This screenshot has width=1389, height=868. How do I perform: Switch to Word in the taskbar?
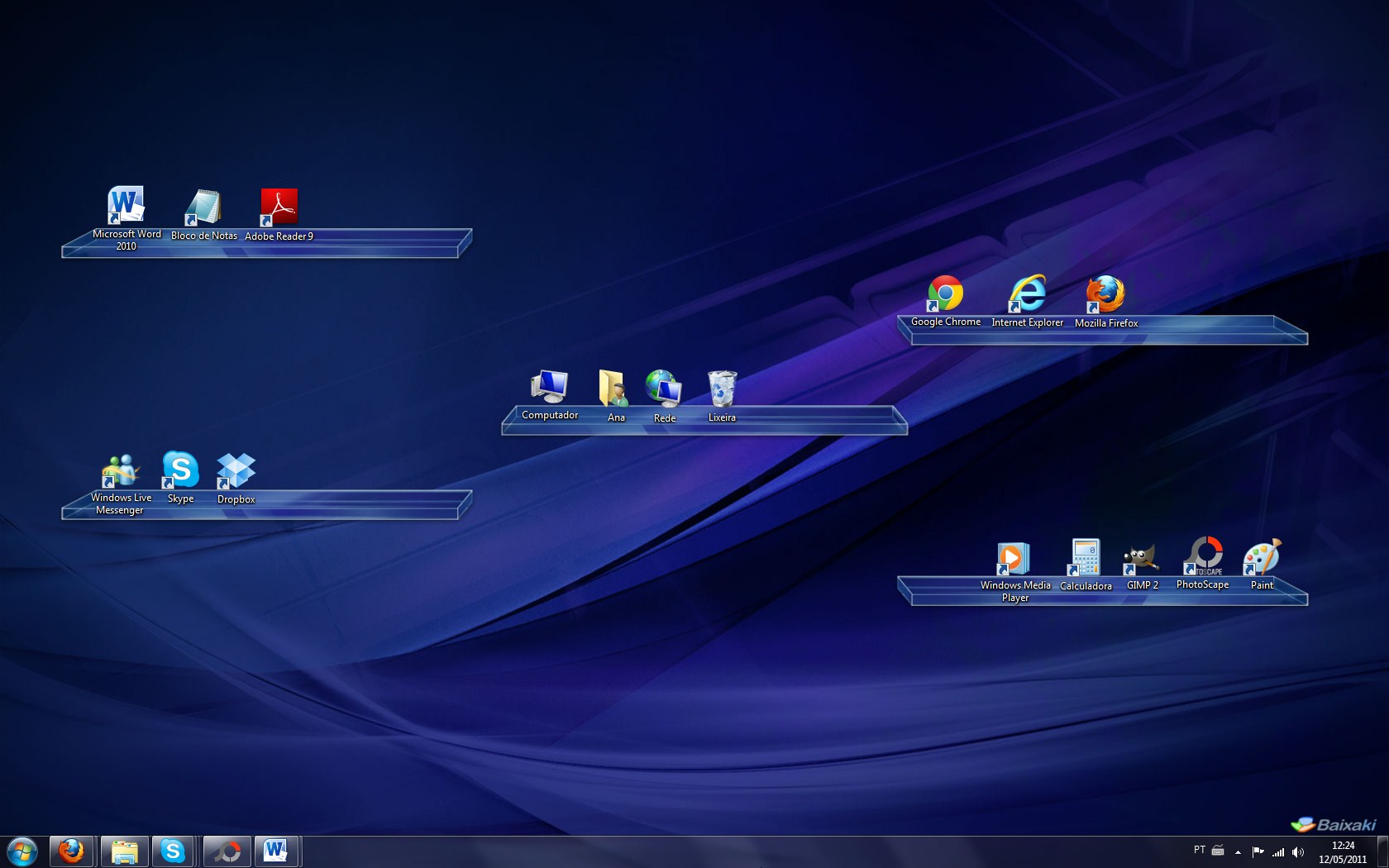point(276,851)
